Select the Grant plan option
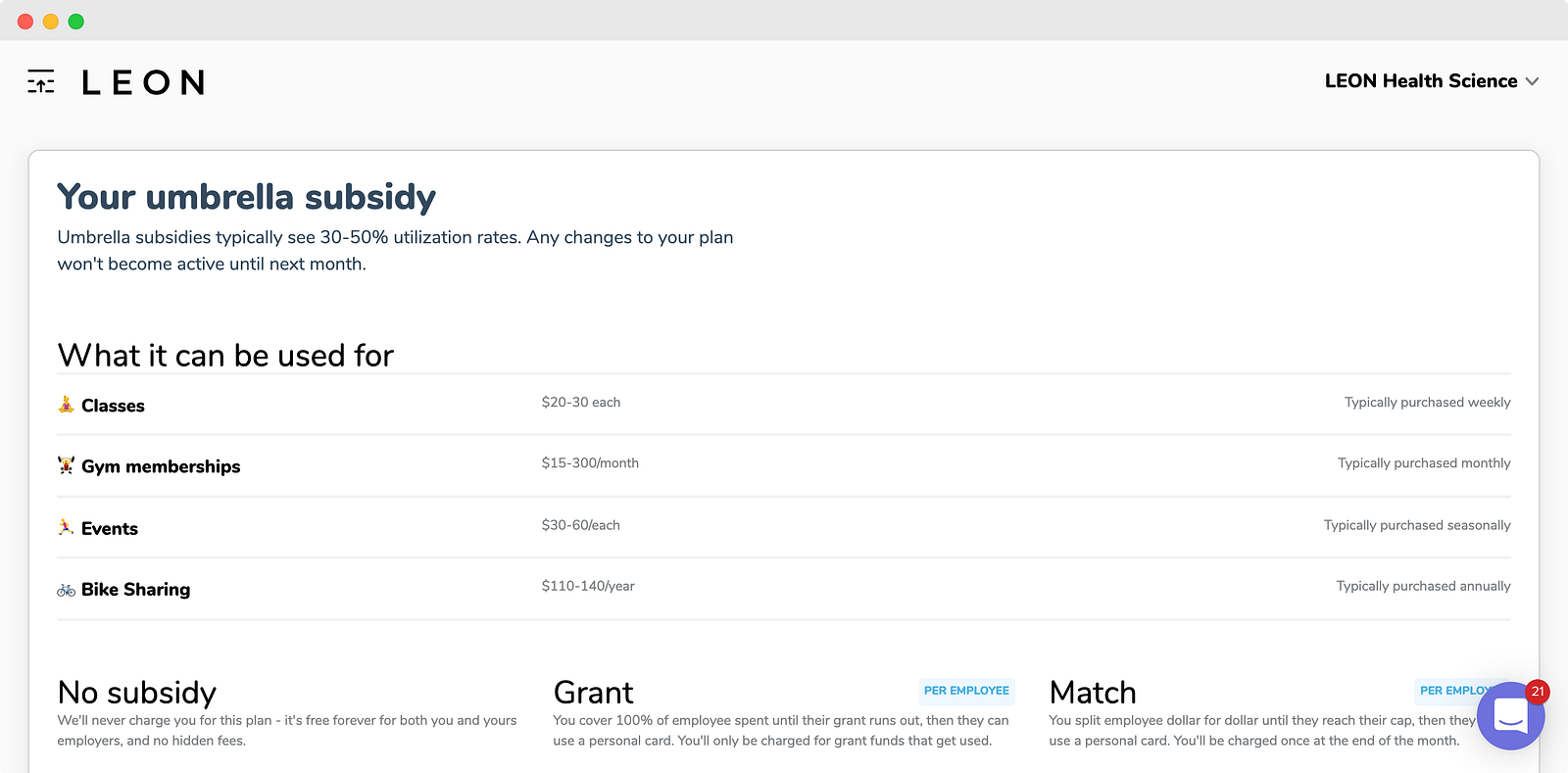 tap(593, 693)
